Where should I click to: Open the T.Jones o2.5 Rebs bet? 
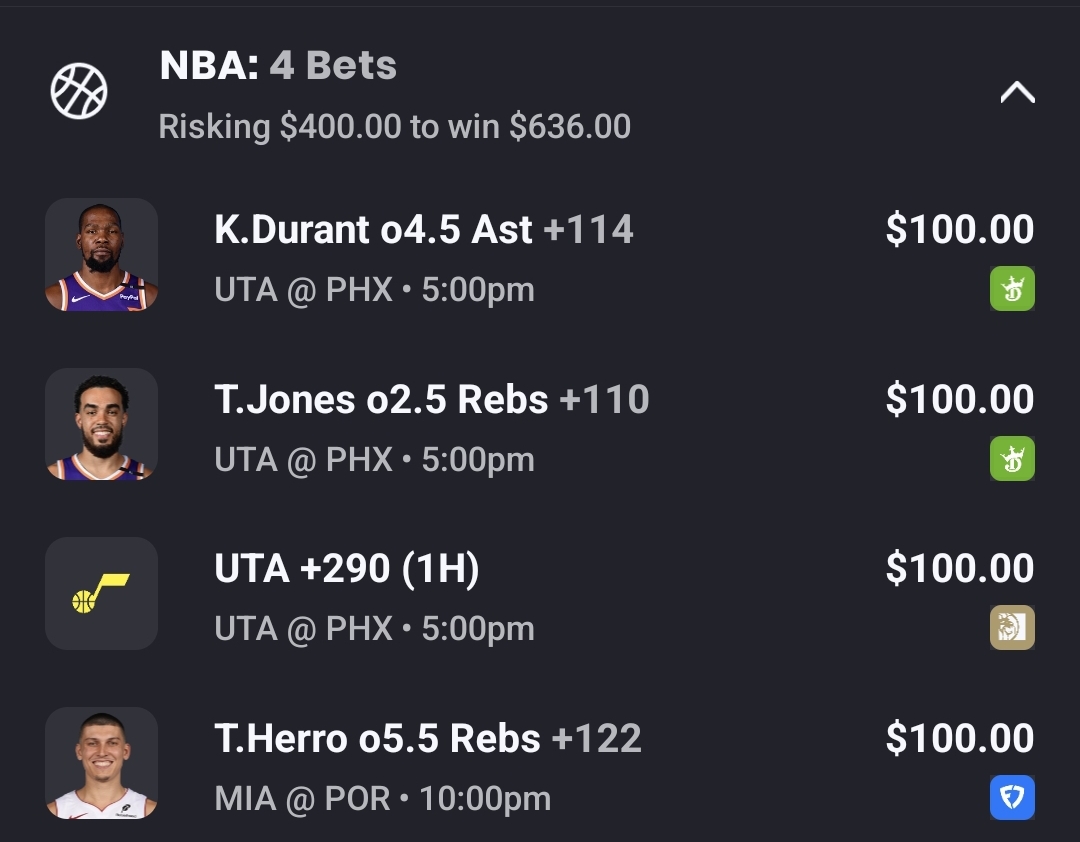click(x=431, y=400)
